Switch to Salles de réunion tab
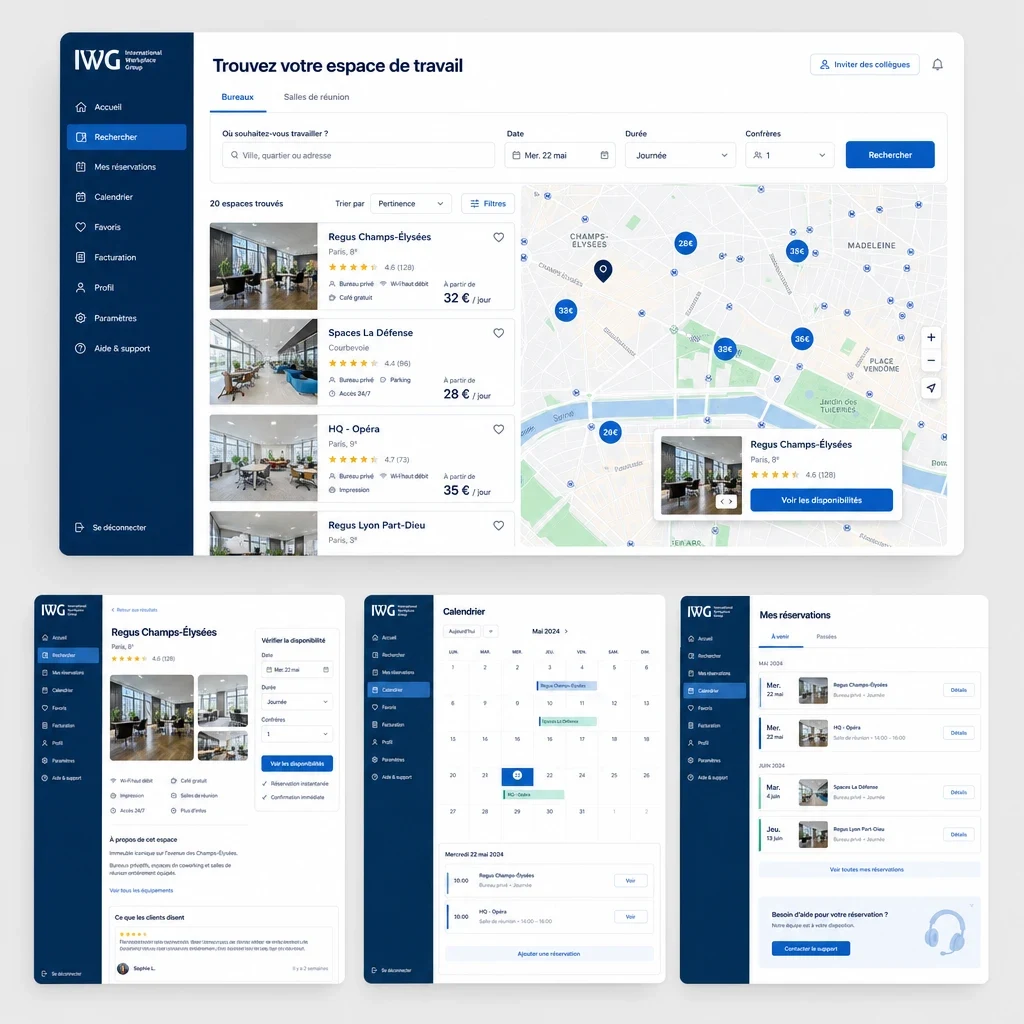The image size is (1024, 1024). point(316,97)
